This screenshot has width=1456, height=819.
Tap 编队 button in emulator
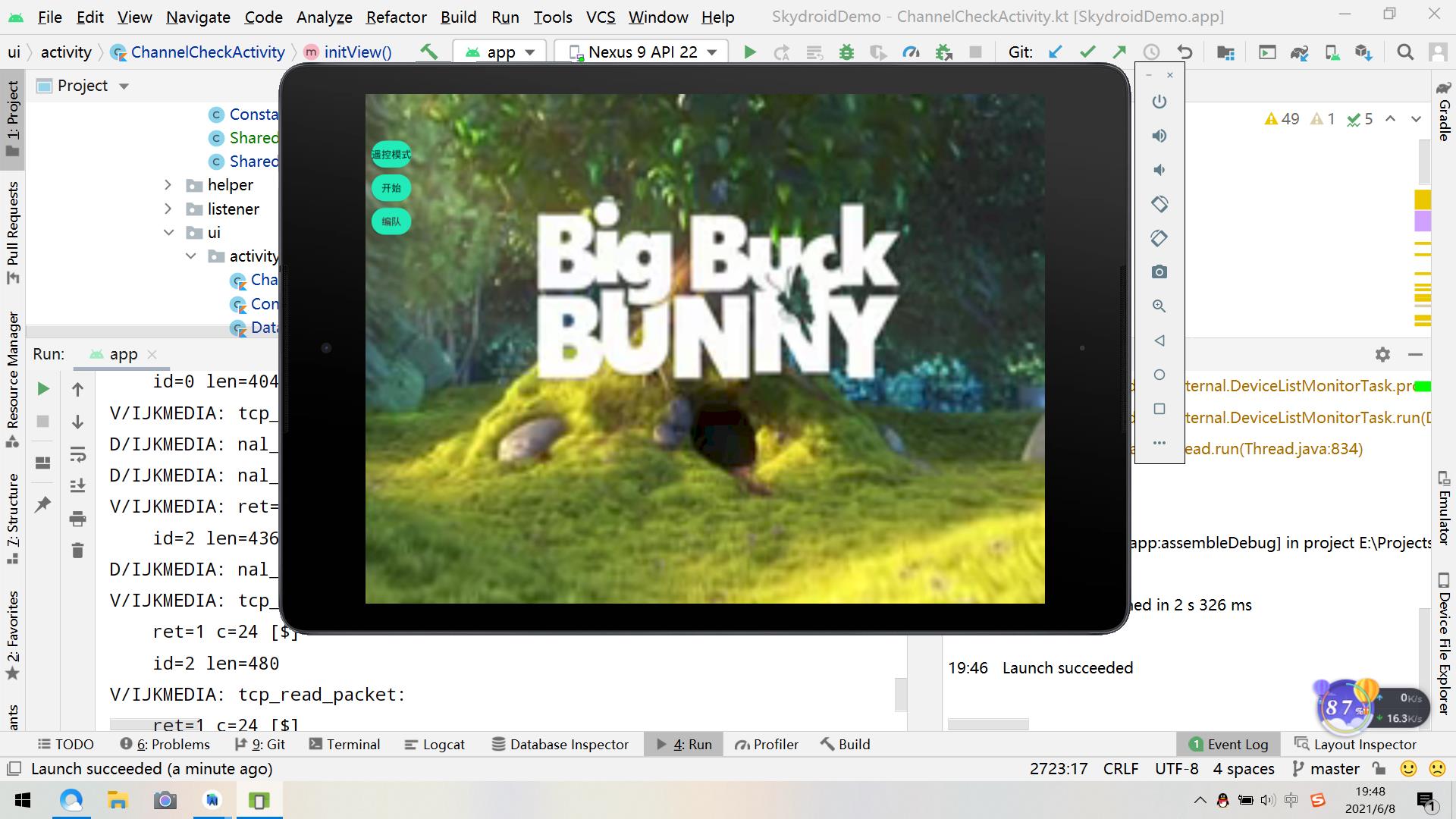391,221
